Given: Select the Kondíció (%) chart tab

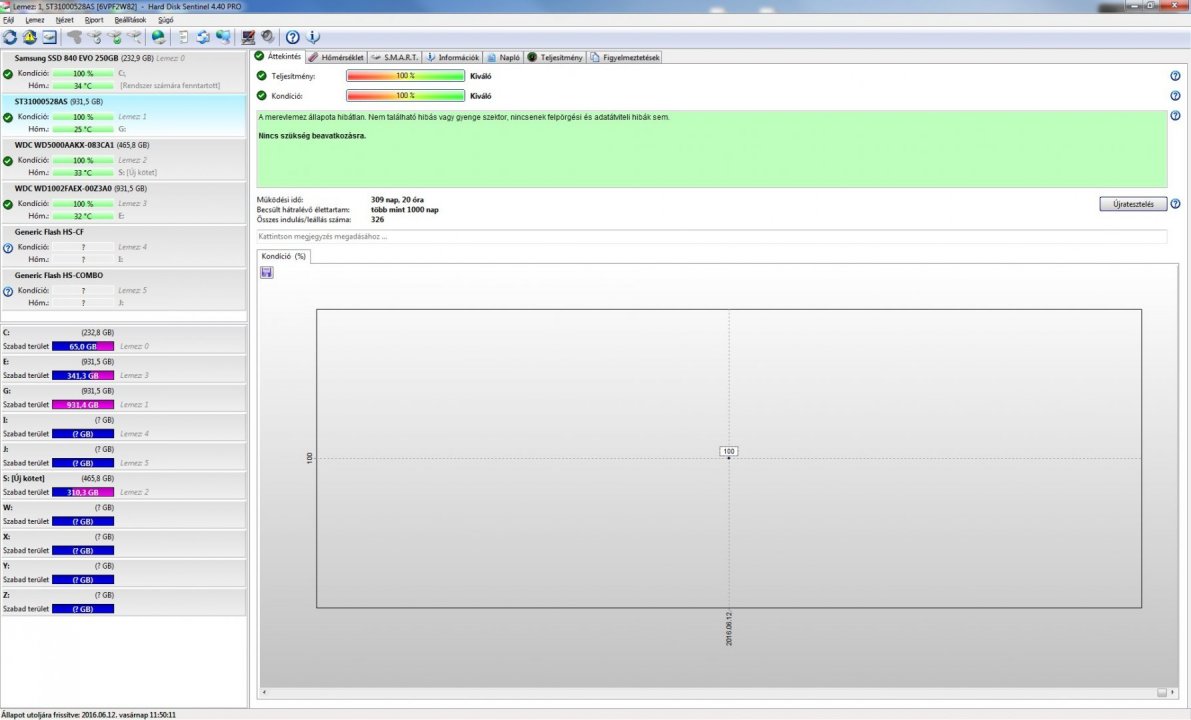Looking at the screenshot, I should [283, 257].
